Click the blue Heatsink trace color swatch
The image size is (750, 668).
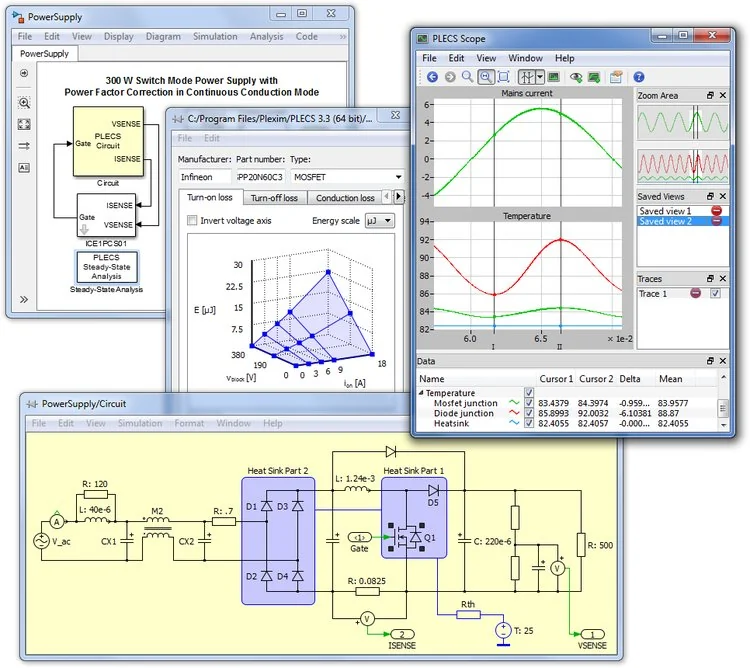click(514, 423)
